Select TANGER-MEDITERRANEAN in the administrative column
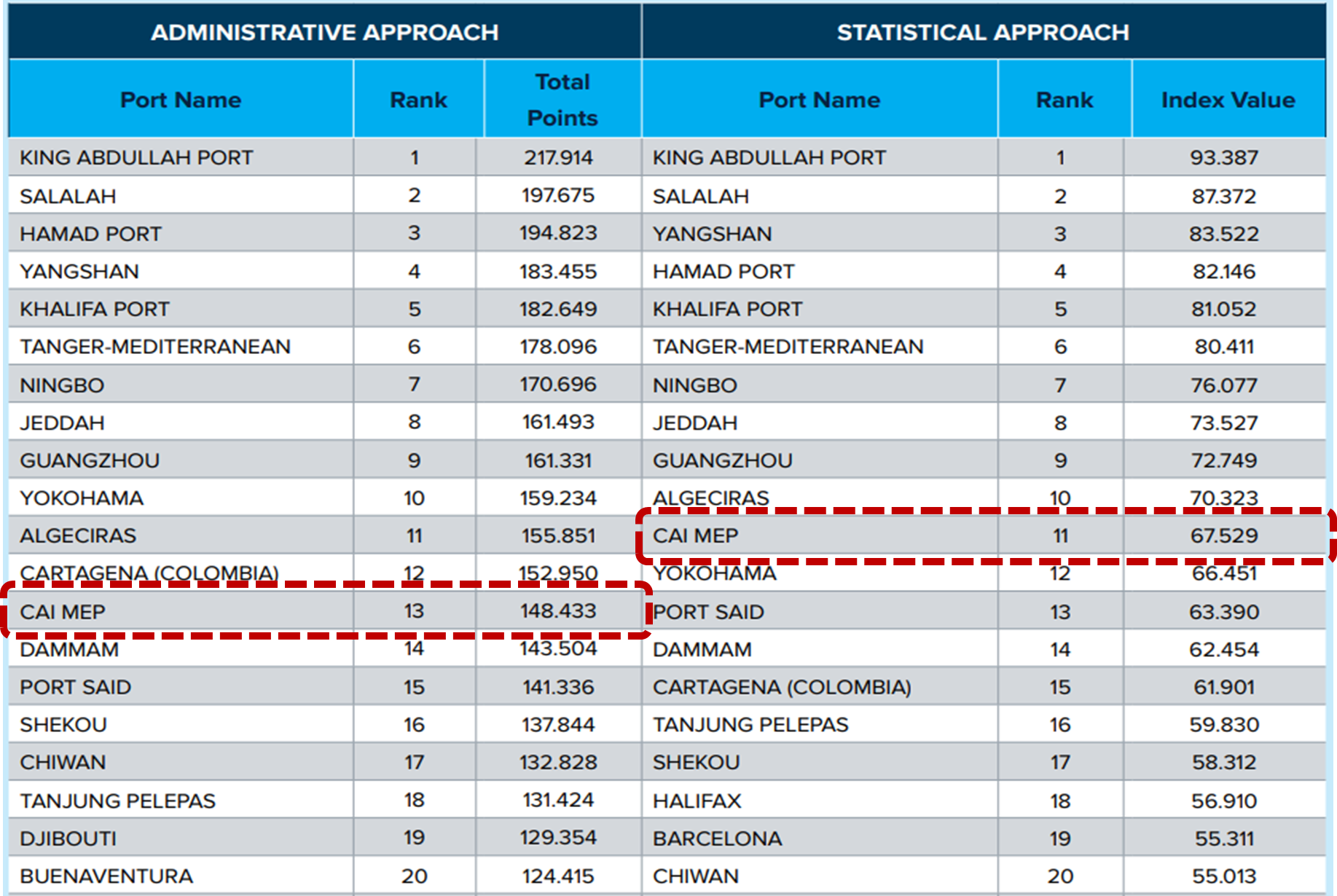Viewport: 1337px width, 896px height. click(x=155, y=347)
